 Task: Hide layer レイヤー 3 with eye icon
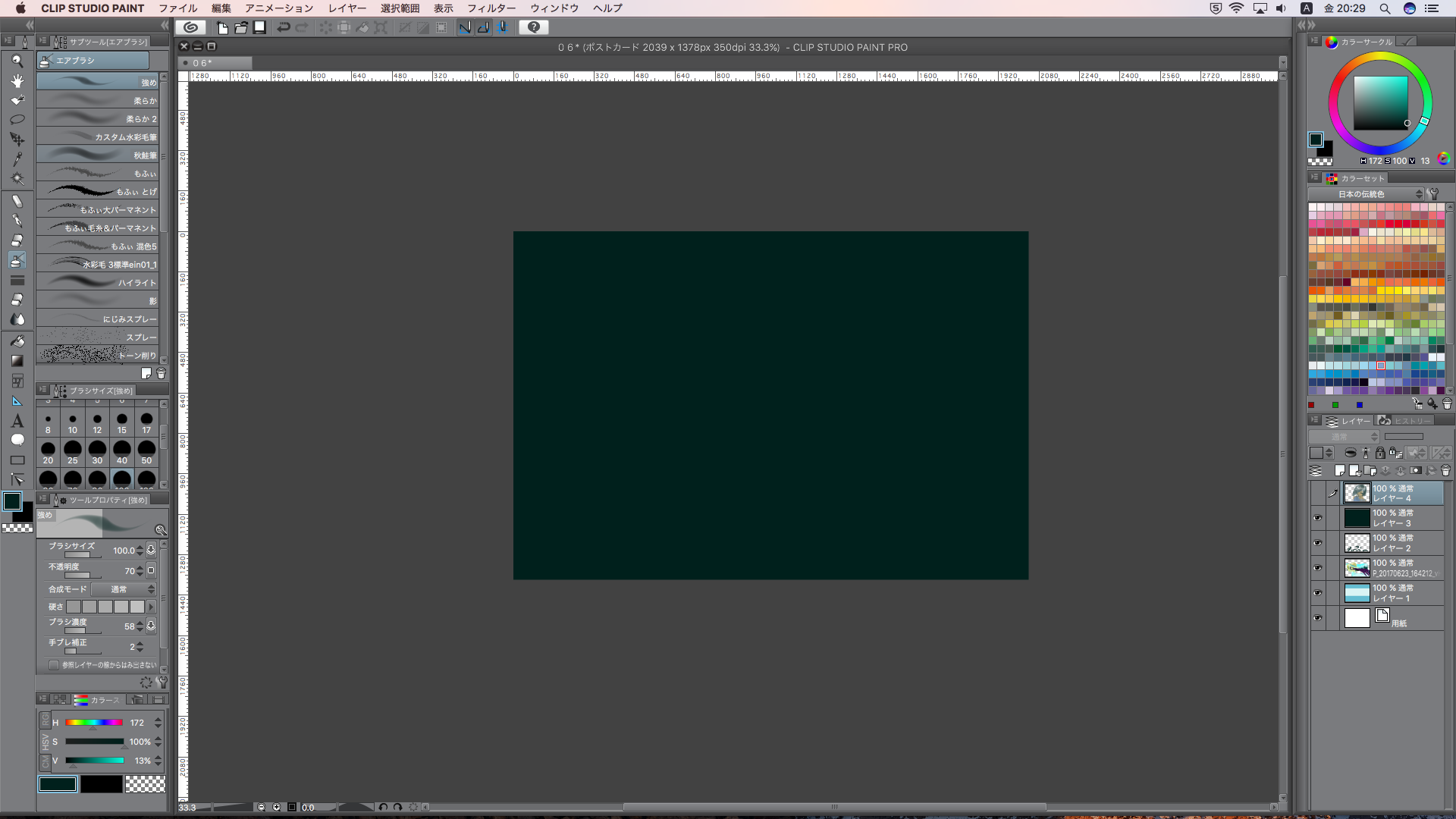pos(1317,518)
